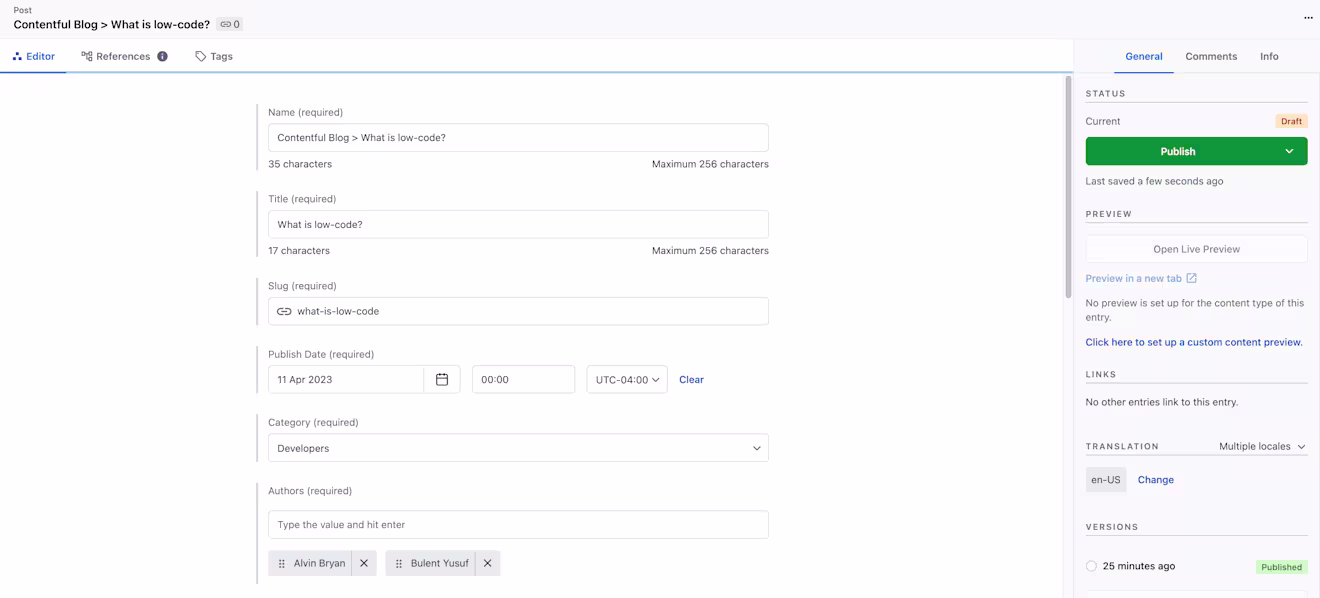
Task: Change the translation locale
Action: coord(1155,480)
